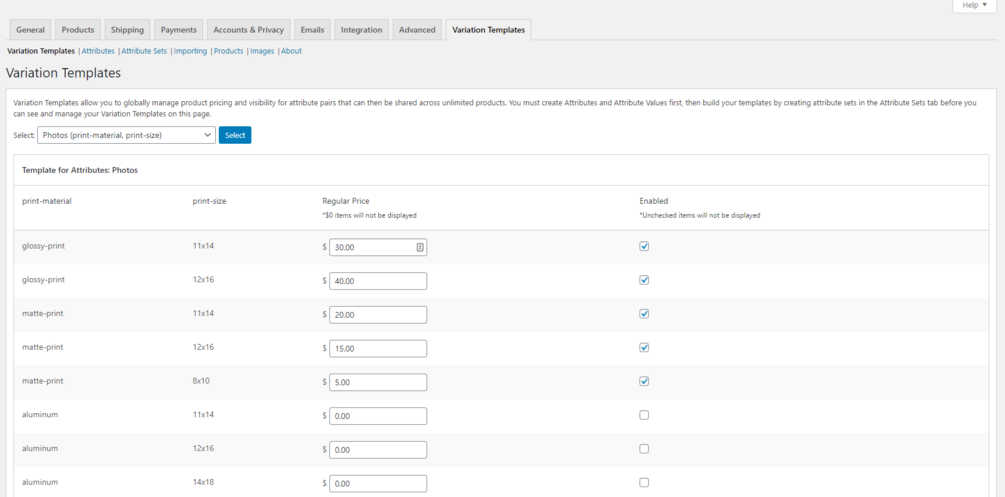Click the glossy-print 12x16 price field
This screenshot has height=497, width=1005.
[x=378, y=281]
